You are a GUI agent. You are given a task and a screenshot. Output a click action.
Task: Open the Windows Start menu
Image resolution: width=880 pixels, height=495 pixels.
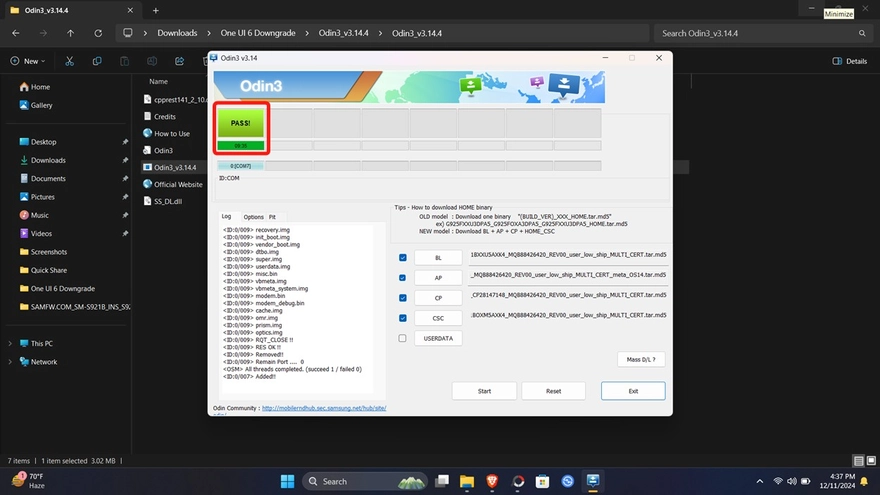coord(287,481)
